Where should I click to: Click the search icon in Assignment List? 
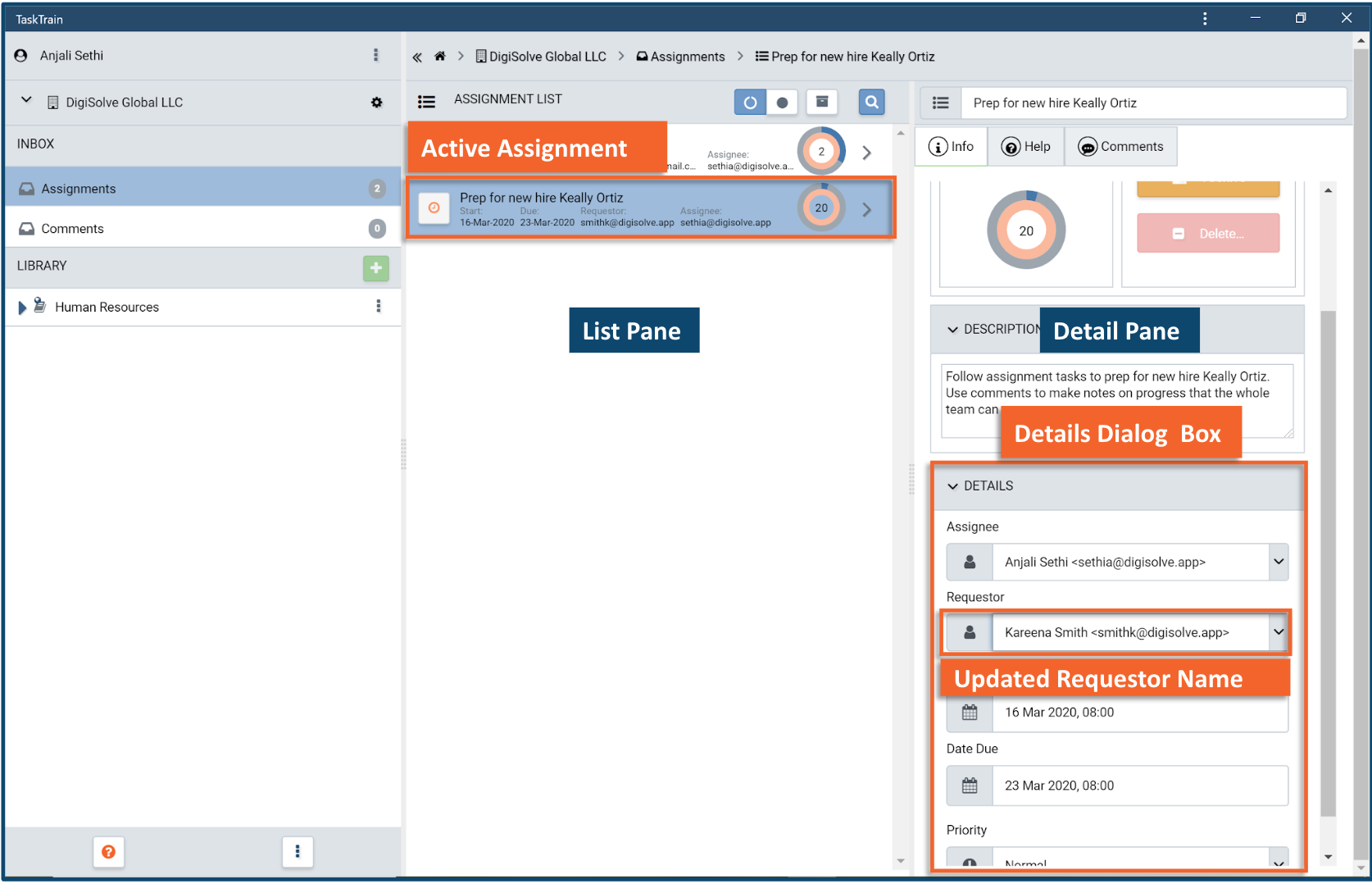point(871,102)
